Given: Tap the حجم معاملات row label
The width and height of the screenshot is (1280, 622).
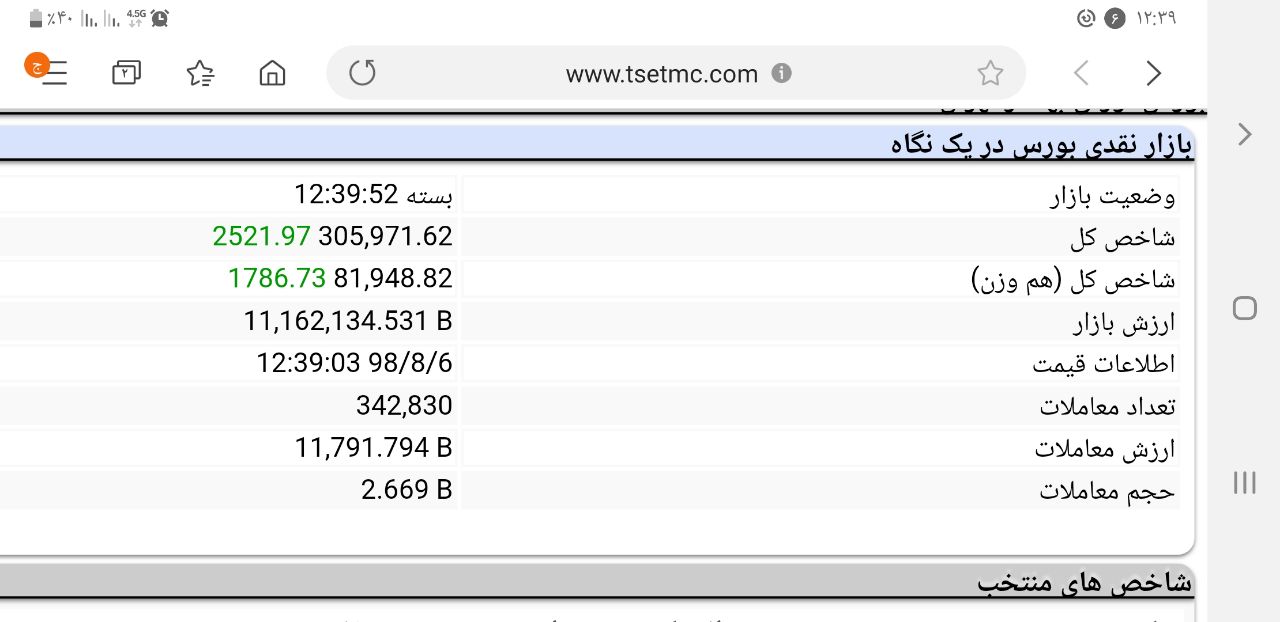Looking at the screenshot, I should tap(1108, 491).
